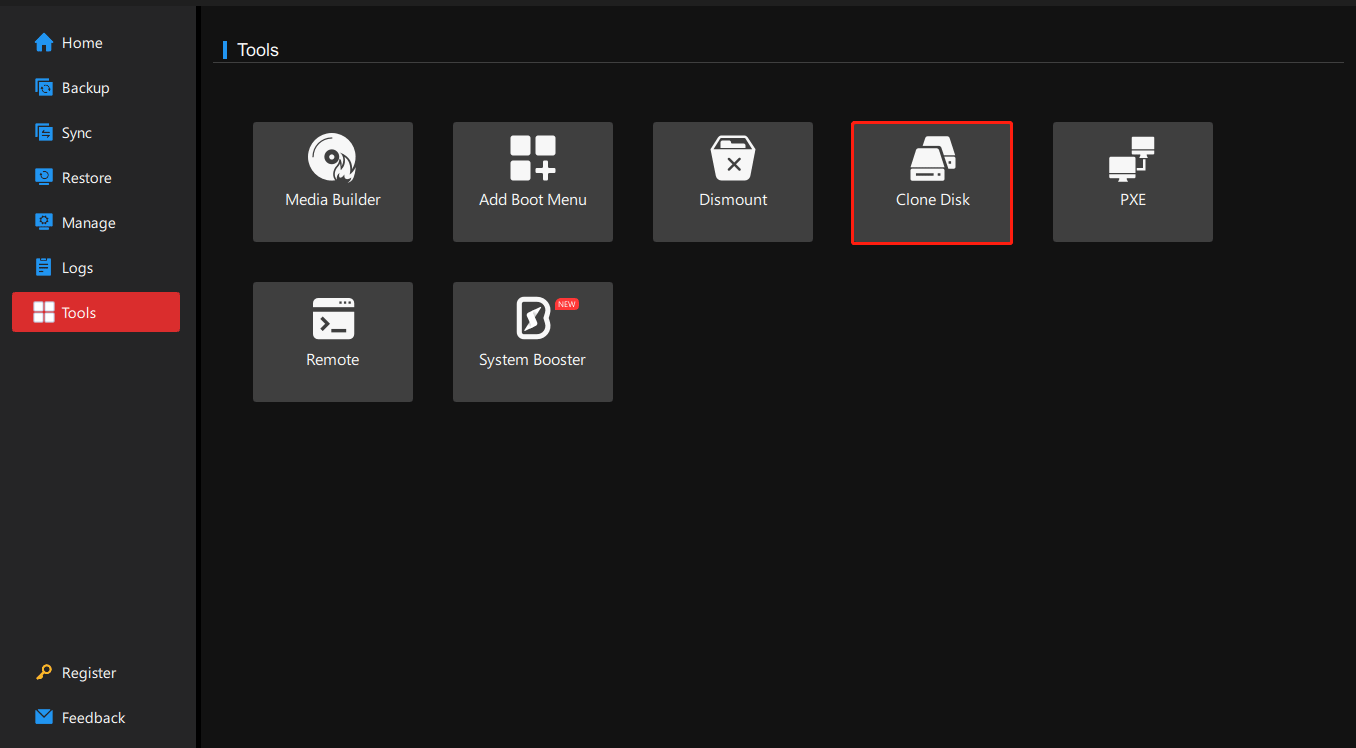The image size is (1356, 748).
Task: Open the Add Boot Menu tile
Action: tap(532, 182)
